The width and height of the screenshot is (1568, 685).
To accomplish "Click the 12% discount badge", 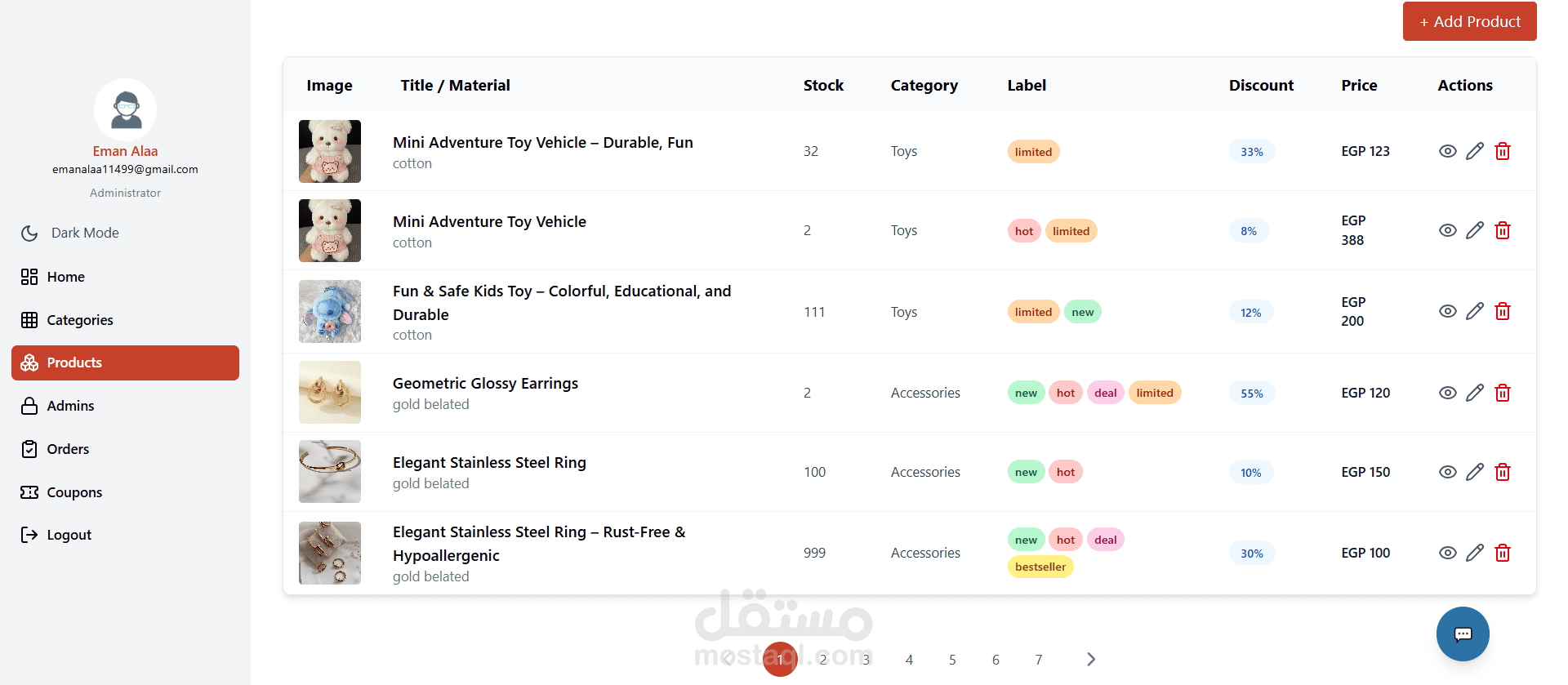I will 1251,312.
